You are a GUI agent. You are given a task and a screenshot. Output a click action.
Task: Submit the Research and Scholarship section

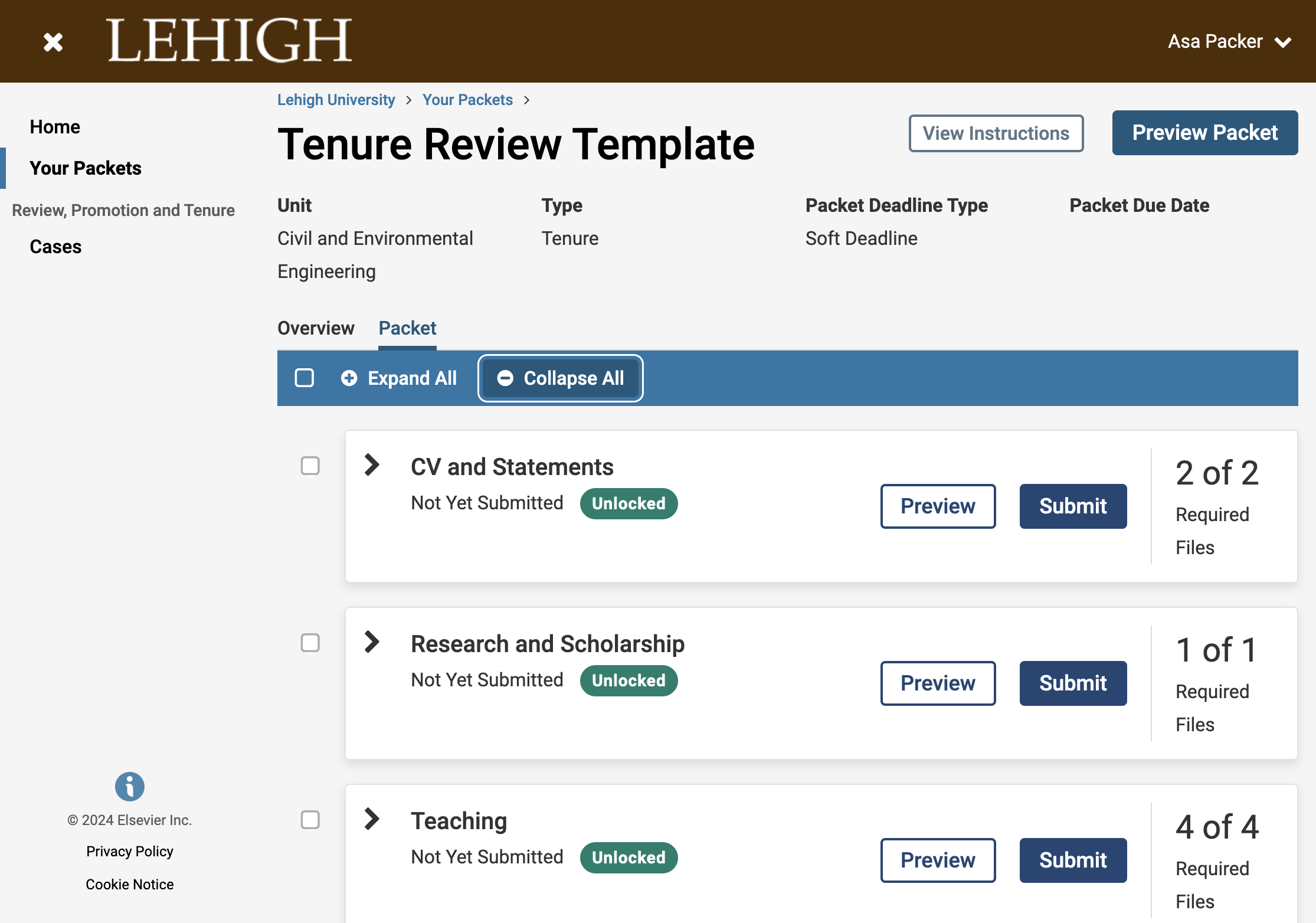pyautogui.click(x=1073, y=683)
